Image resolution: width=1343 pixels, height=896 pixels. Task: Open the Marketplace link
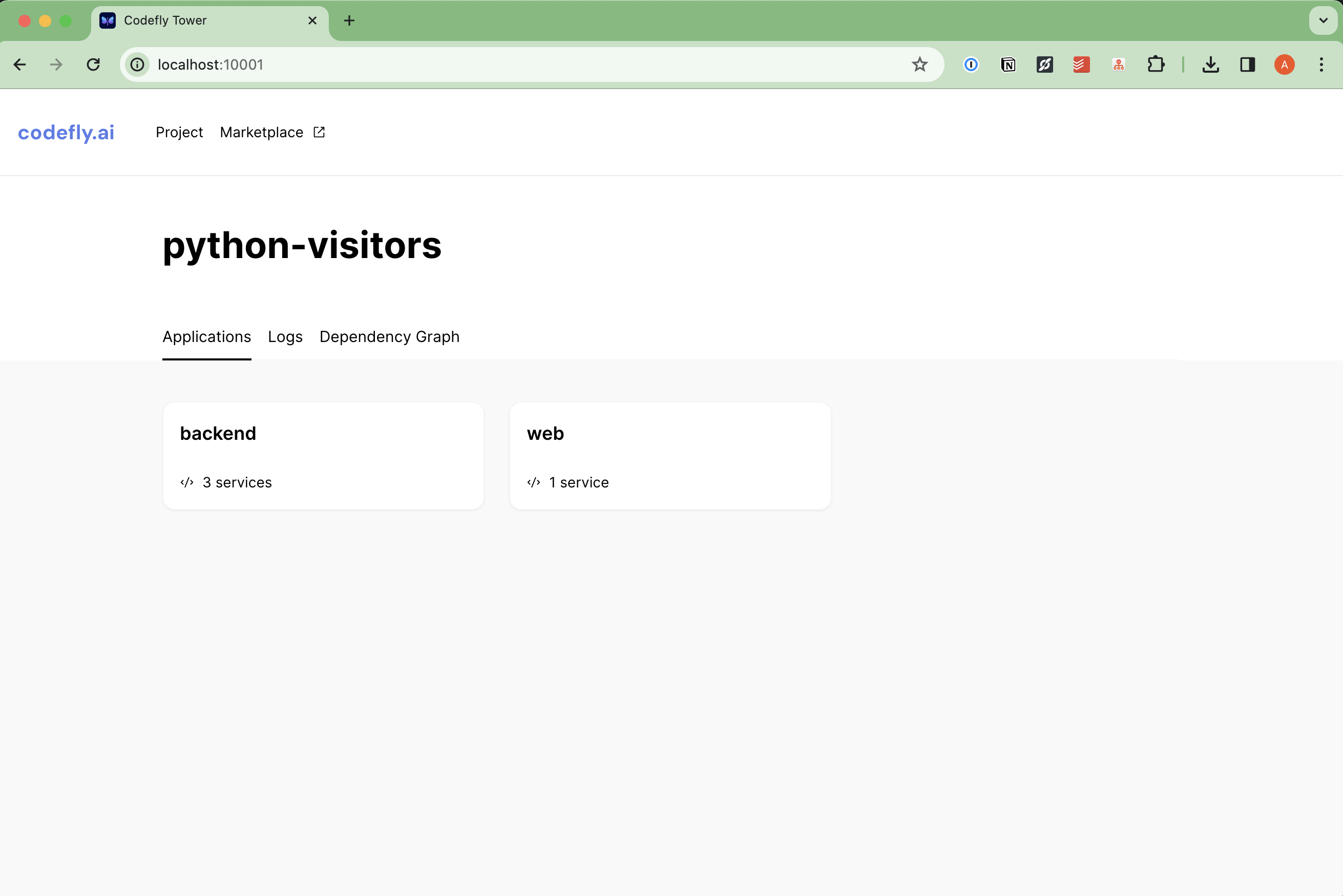coord(262,132)
